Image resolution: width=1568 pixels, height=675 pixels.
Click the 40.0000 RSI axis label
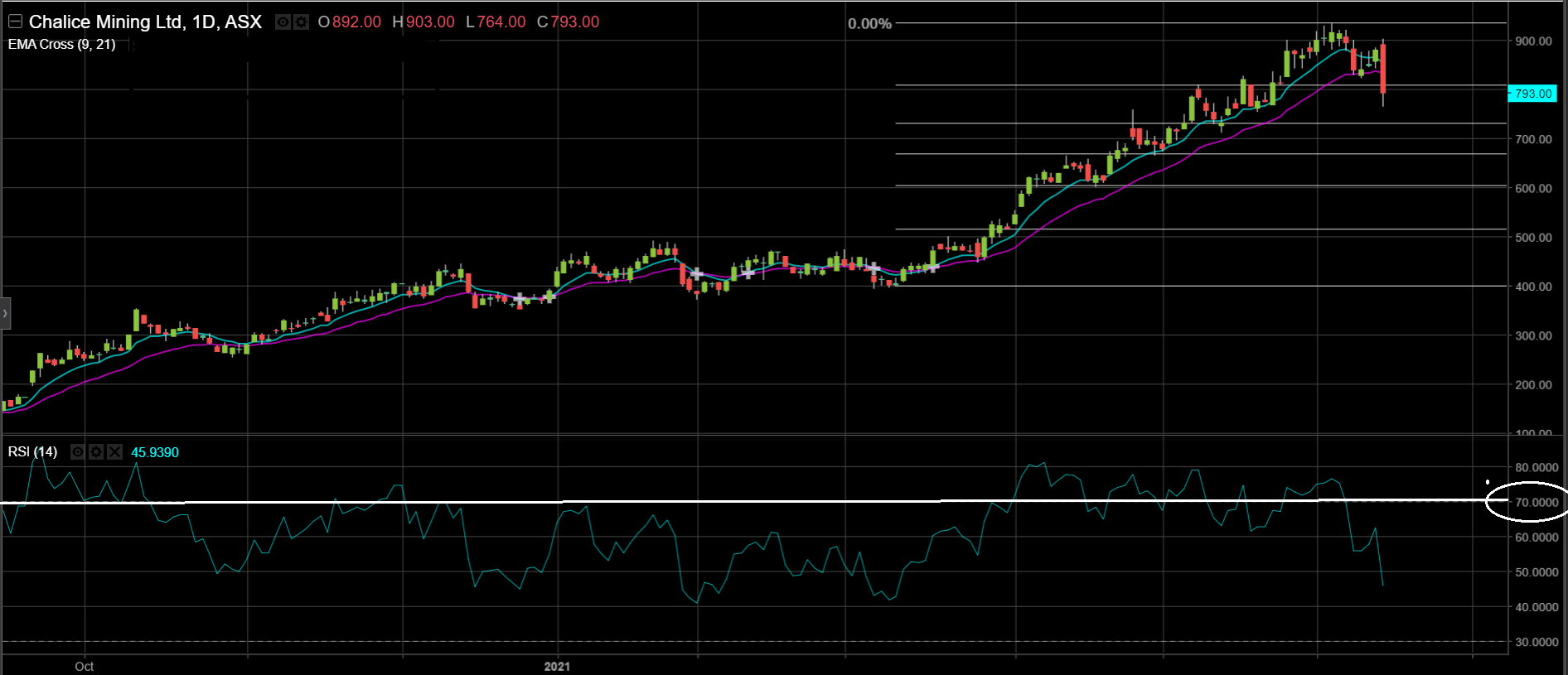click(1537, 606)
